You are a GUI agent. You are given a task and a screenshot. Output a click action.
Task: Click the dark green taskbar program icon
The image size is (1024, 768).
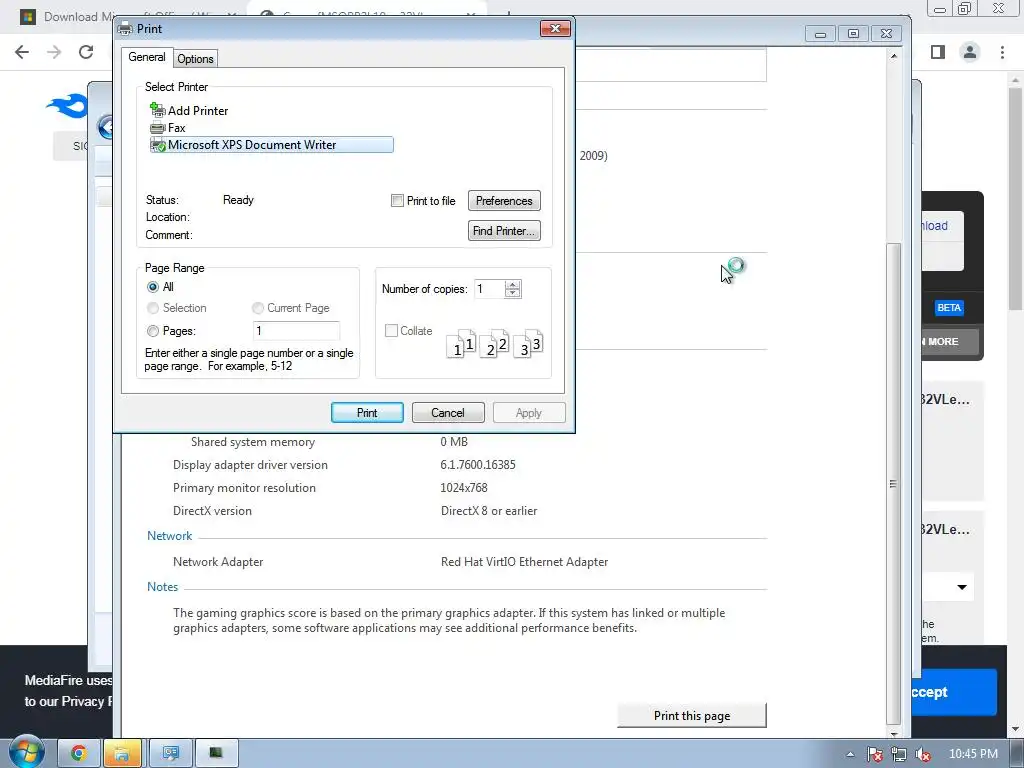pyautogui.click(x=216, y=754)
